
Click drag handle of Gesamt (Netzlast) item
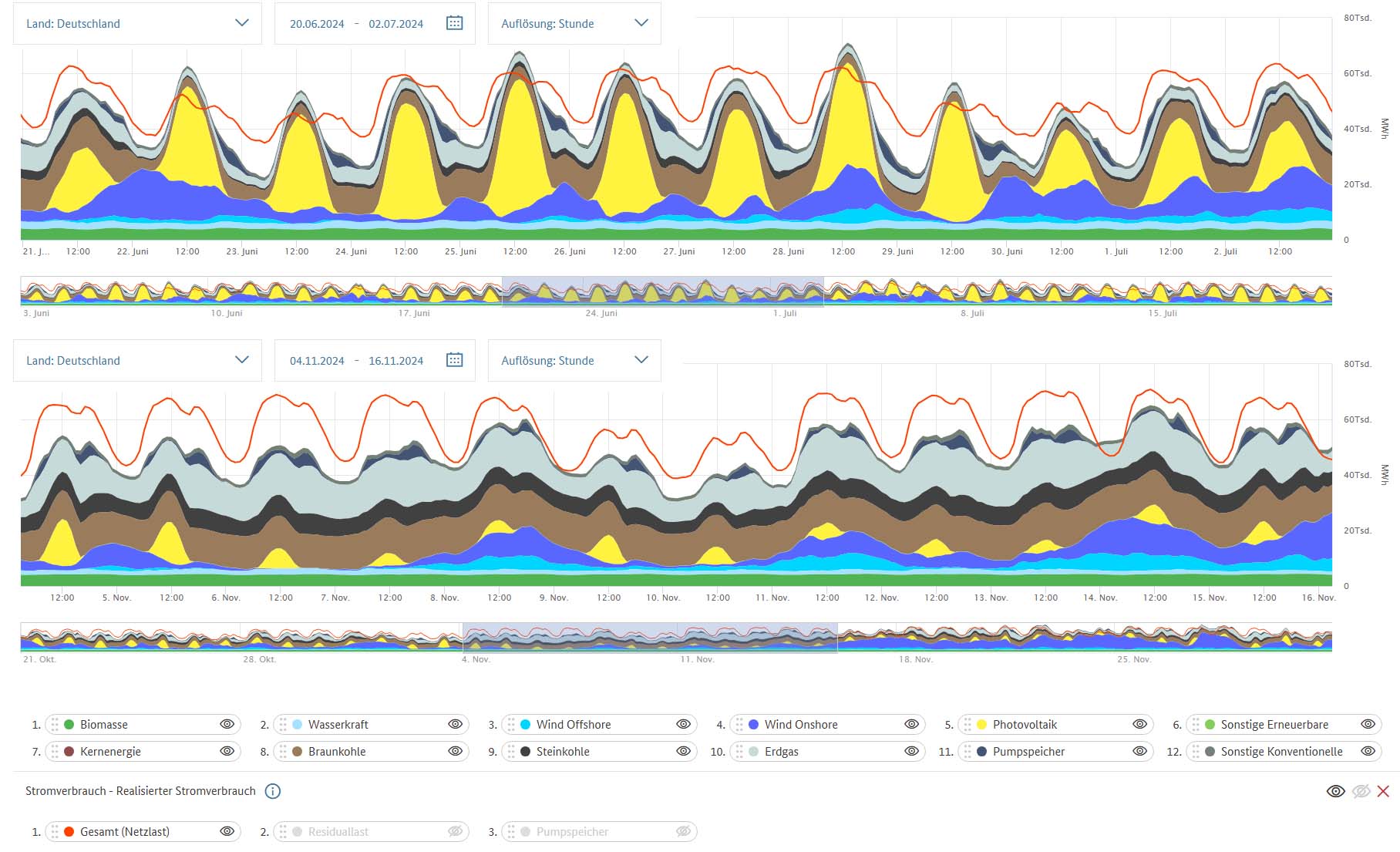point(55,832)
